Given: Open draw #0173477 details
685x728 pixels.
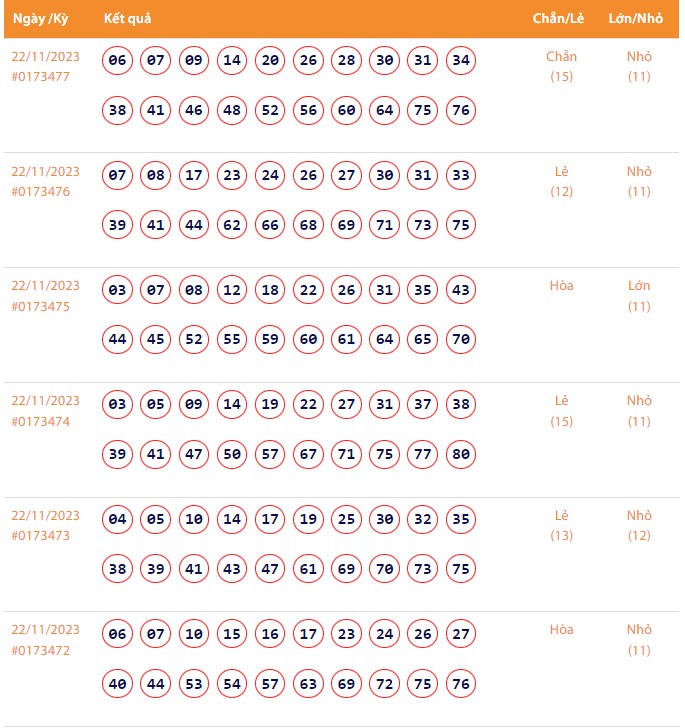Looking at the screenshot, I should click(41, 76).
